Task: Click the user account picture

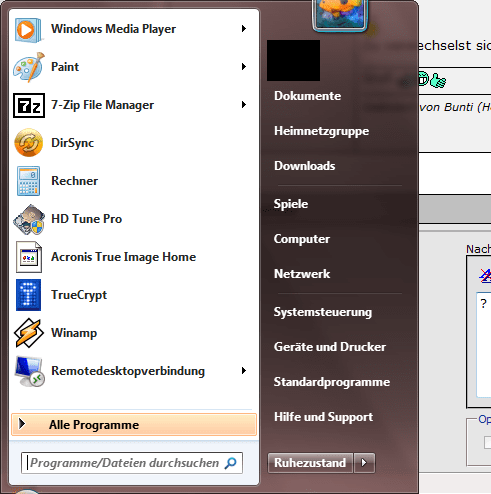Action: (339, 14)
